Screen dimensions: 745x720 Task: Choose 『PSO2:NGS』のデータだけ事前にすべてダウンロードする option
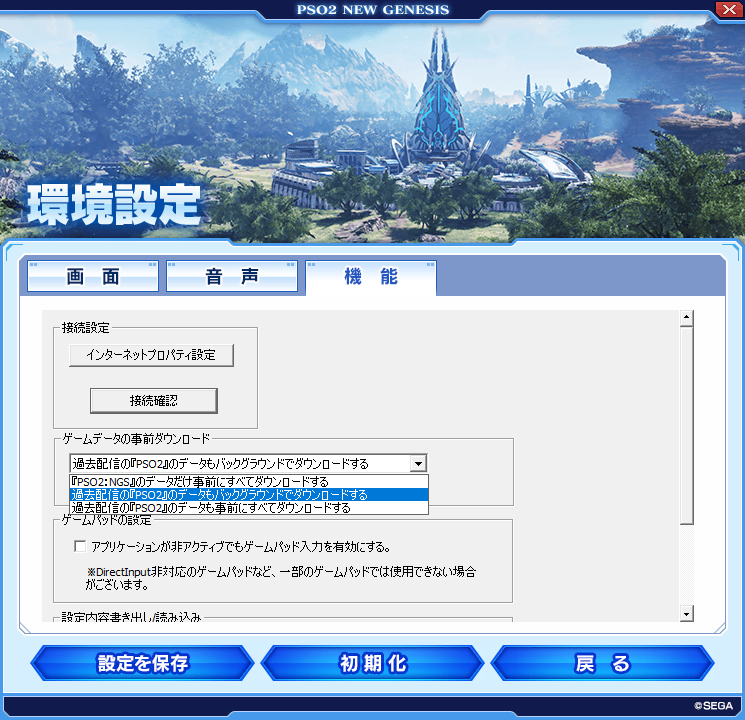coord(249,481)
